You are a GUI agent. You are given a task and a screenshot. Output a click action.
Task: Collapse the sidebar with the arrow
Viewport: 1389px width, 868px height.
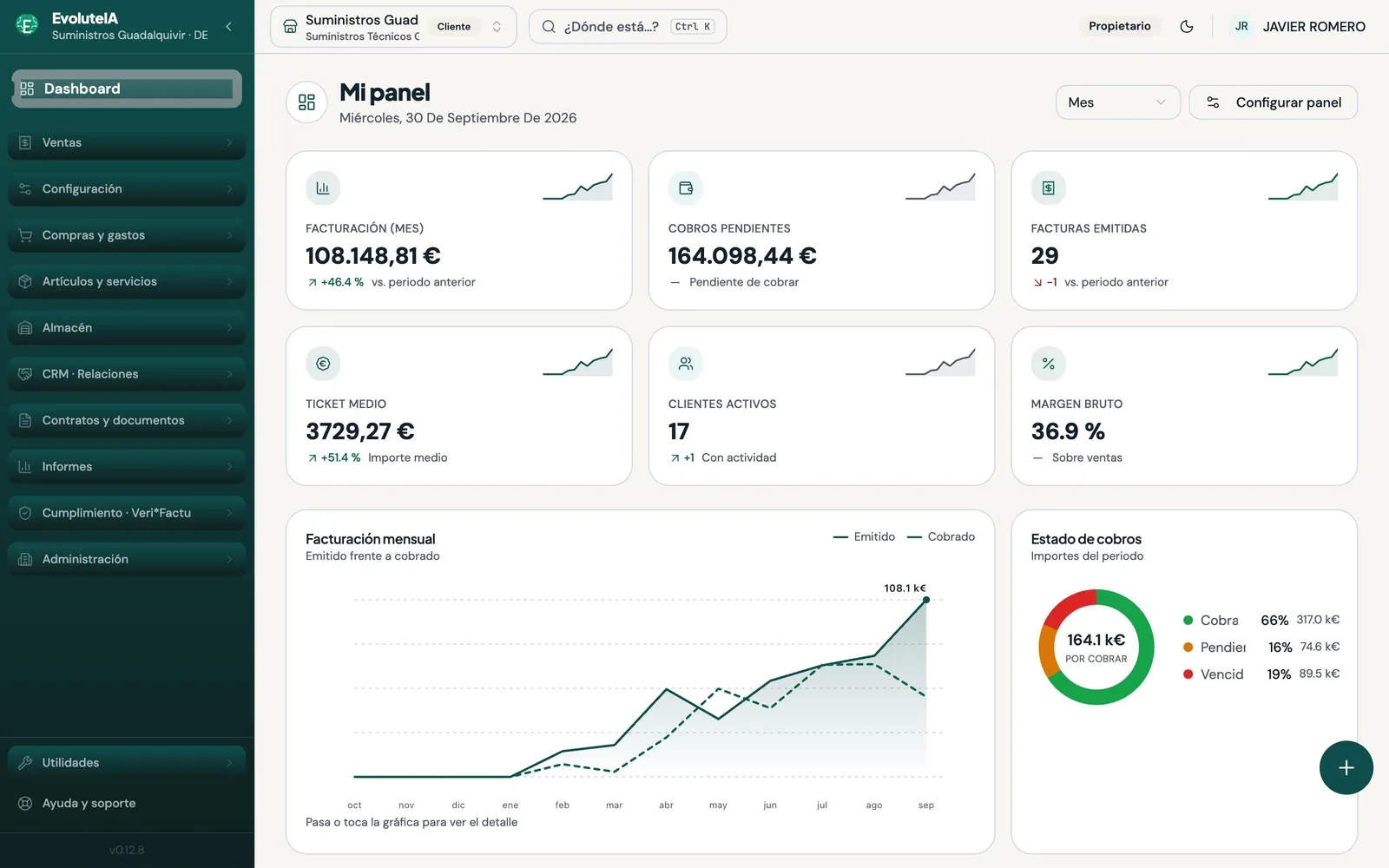228,26
